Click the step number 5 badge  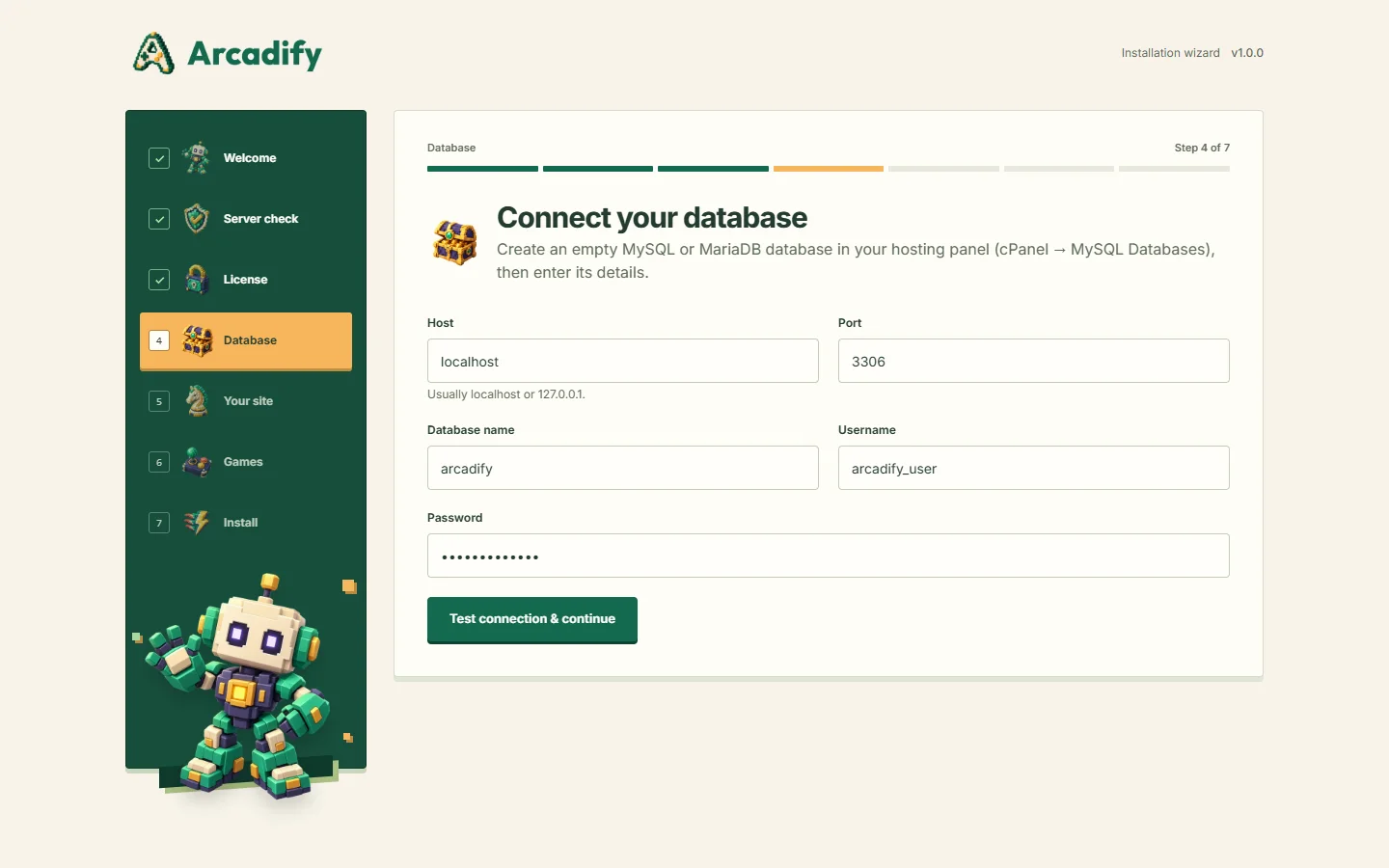(x=159, y=401)
